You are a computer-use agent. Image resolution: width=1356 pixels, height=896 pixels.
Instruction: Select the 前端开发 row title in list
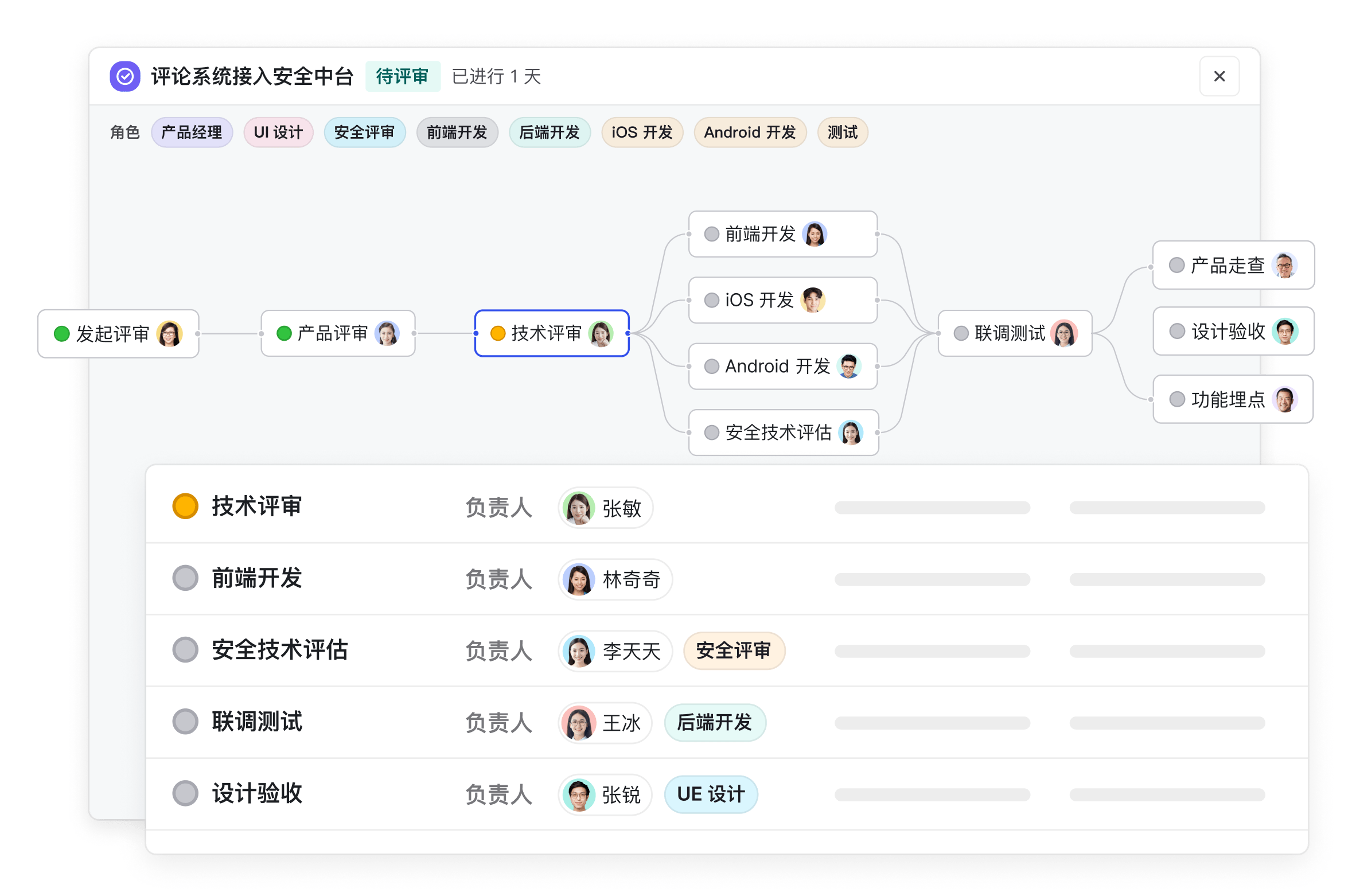coord(256,578)
